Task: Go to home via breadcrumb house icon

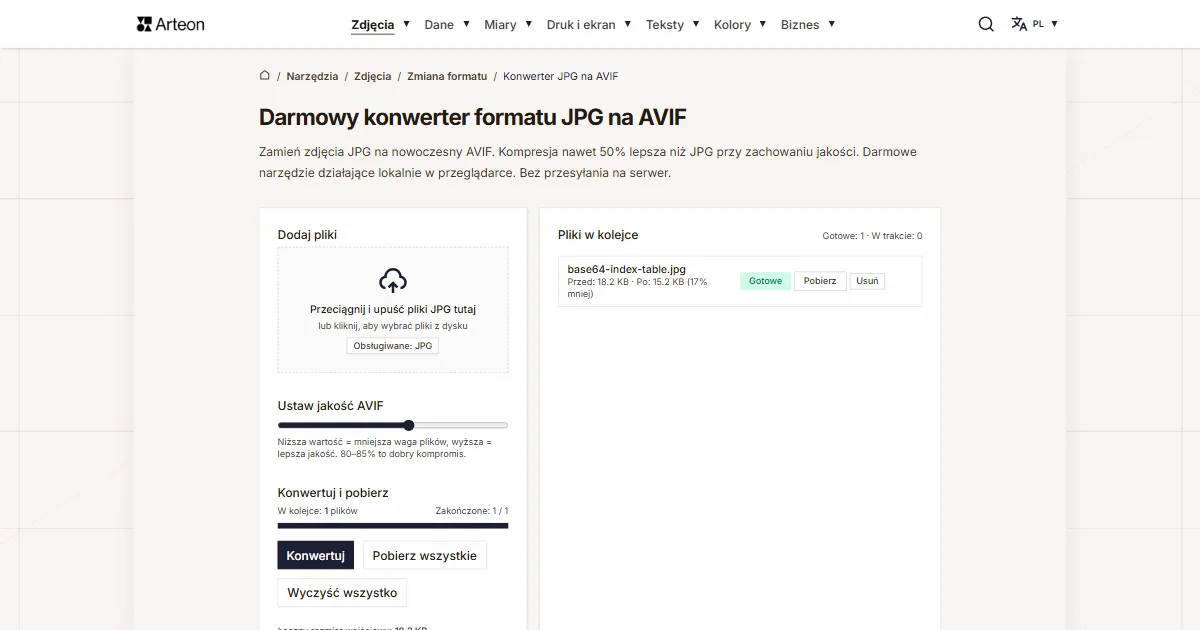Action: (x=265, y=75)
